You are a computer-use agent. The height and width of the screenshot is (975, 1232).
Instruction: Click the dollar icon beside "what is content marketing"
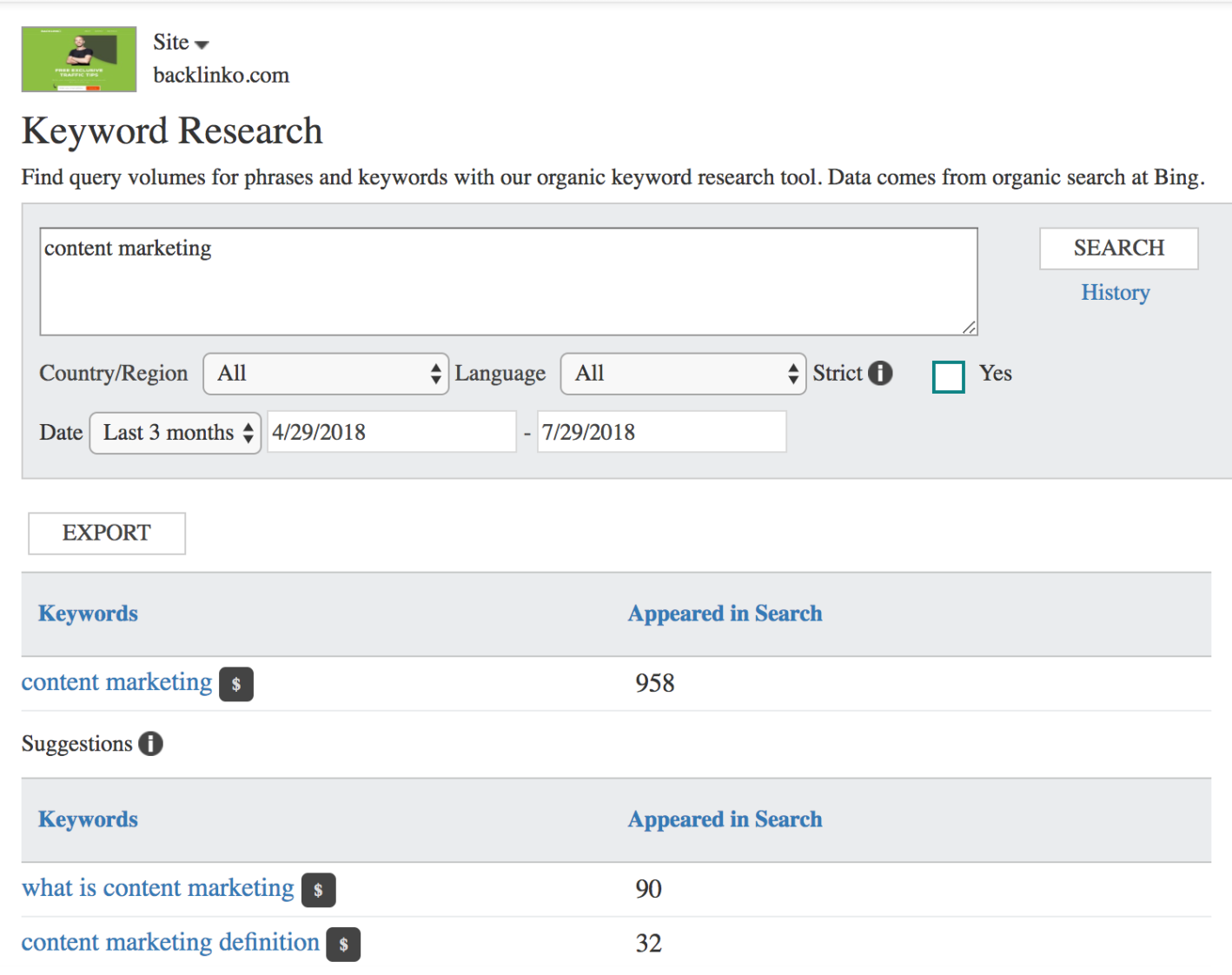318,890
